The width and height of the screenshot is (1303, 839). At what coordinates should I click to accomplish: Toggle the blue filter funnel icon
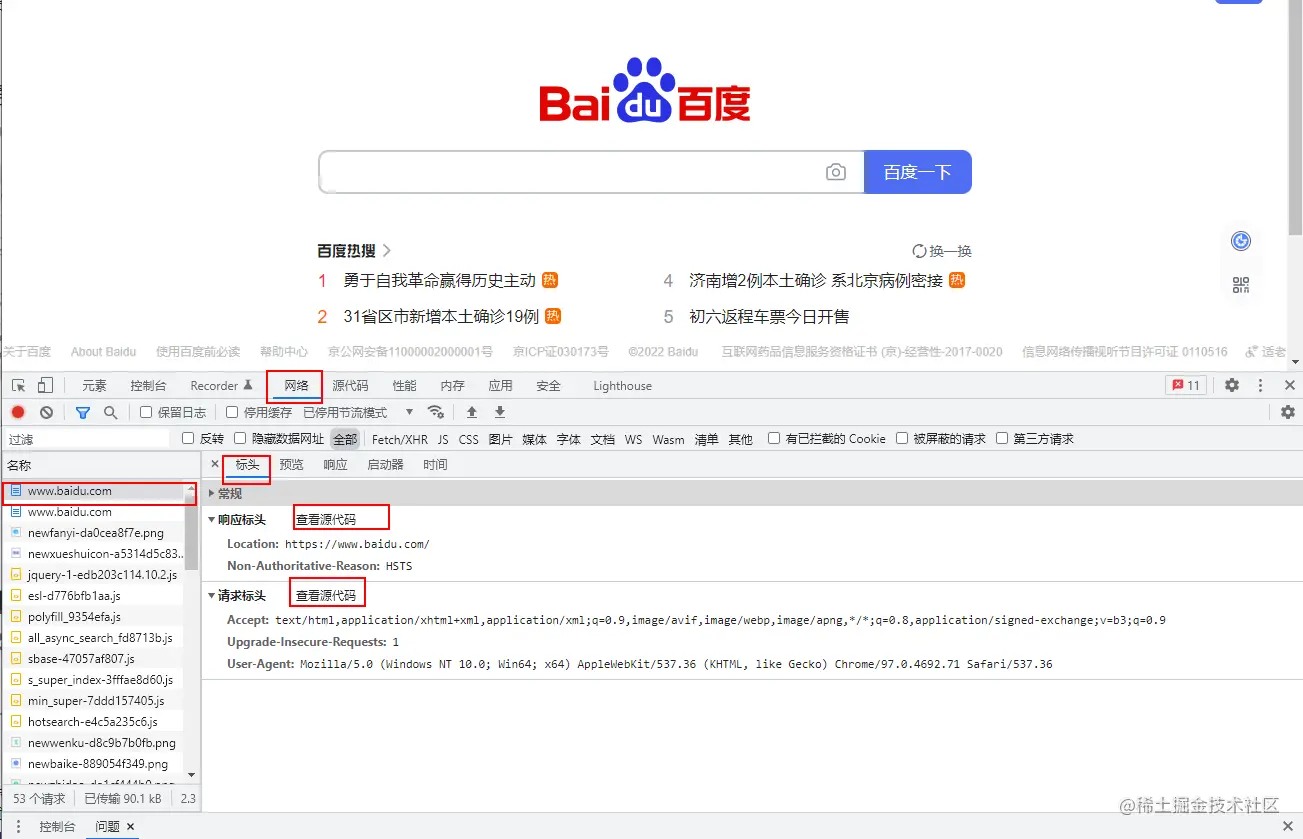coord(83,412)
